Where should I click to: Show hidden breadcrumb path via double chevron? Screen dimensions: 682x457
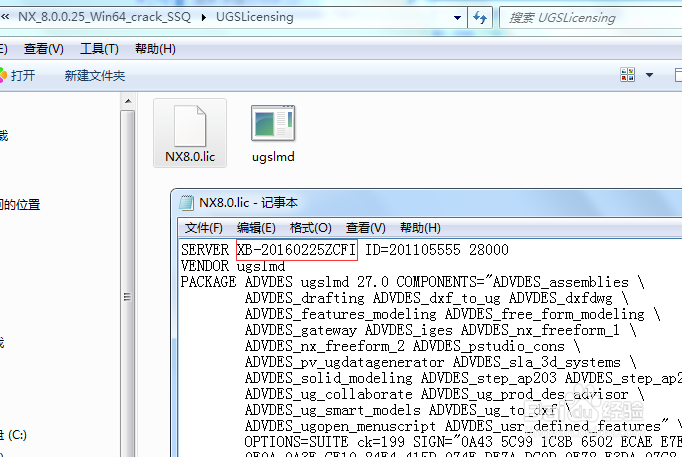click(x=5, y=17)
